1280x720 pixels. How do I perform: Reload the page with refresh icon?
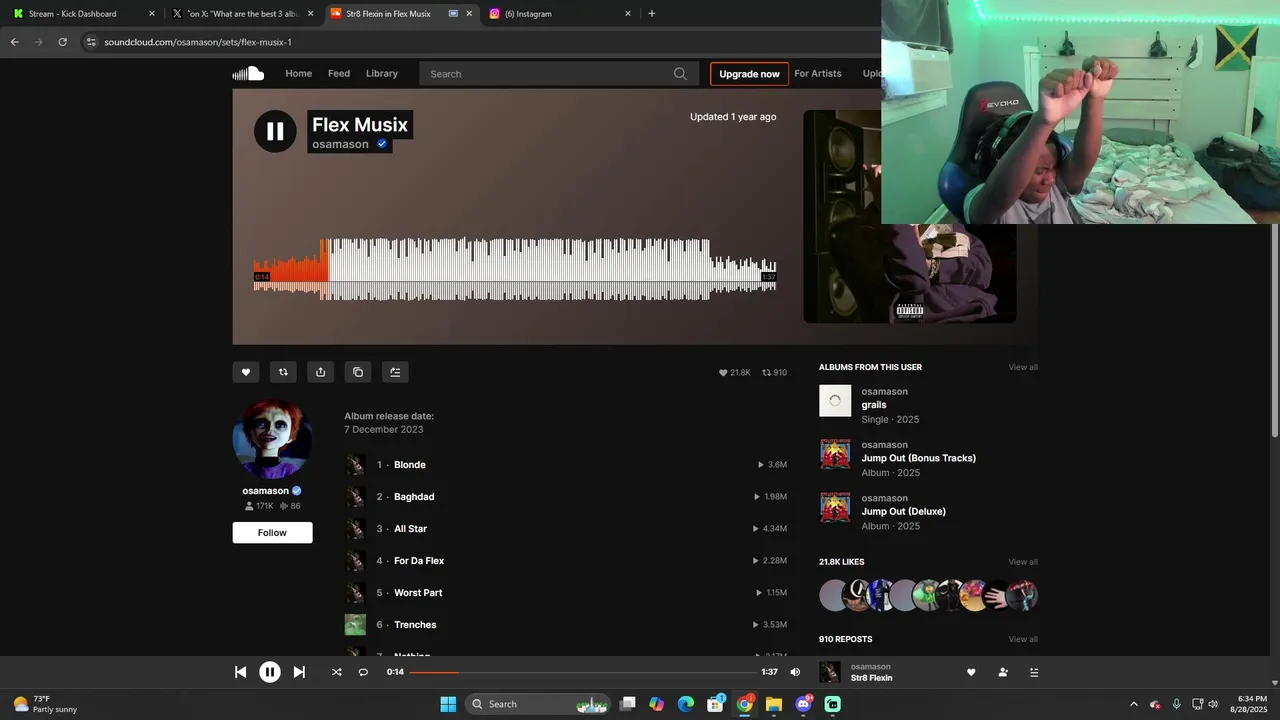pos(62,42)
